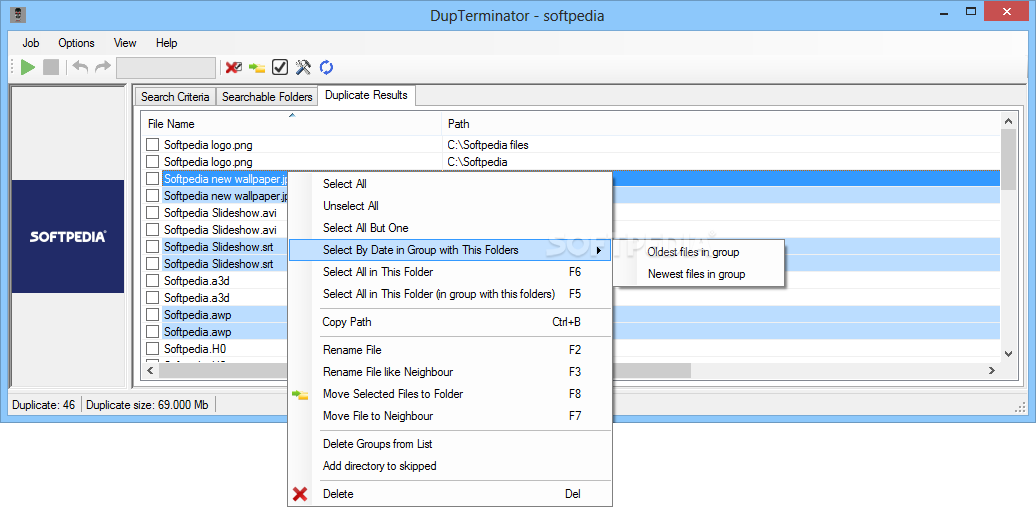
Task: Click the gray stop search icon
Action: pos(51,67)
